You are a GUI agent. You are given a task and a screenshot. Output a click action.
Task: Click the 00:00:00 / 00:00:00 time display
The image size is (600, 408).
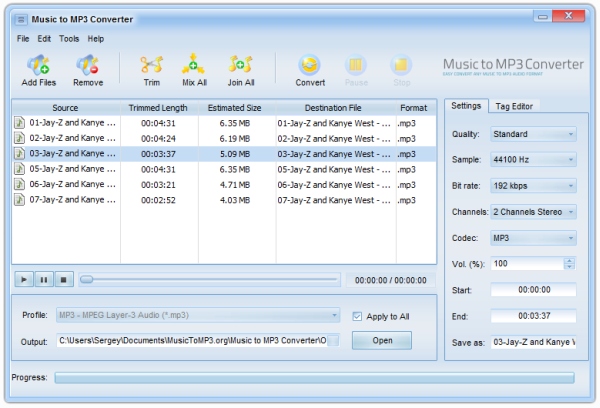tap(390, 280)
